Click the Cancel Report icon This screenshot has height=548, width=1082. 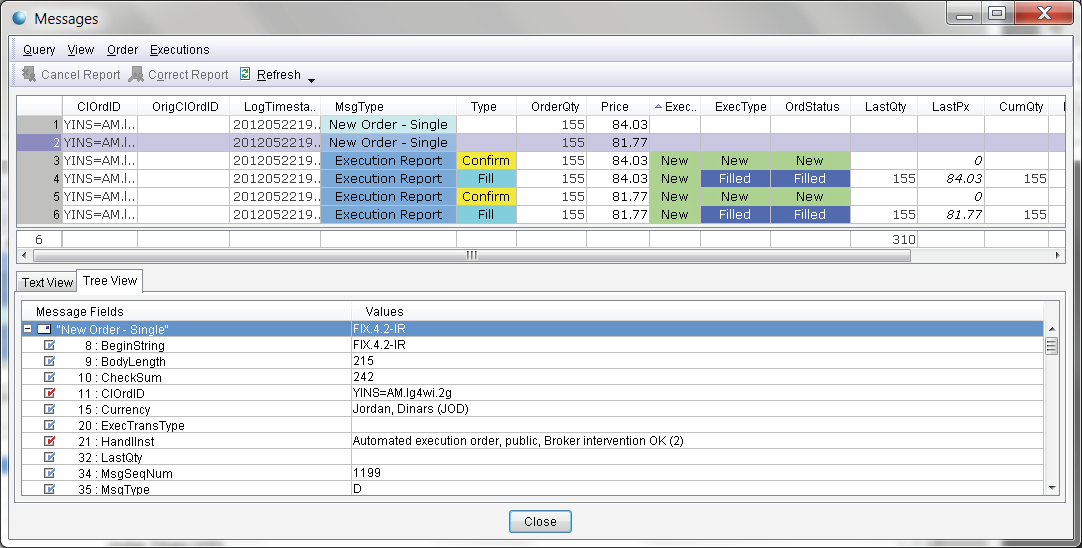click(x=29, y=74)
